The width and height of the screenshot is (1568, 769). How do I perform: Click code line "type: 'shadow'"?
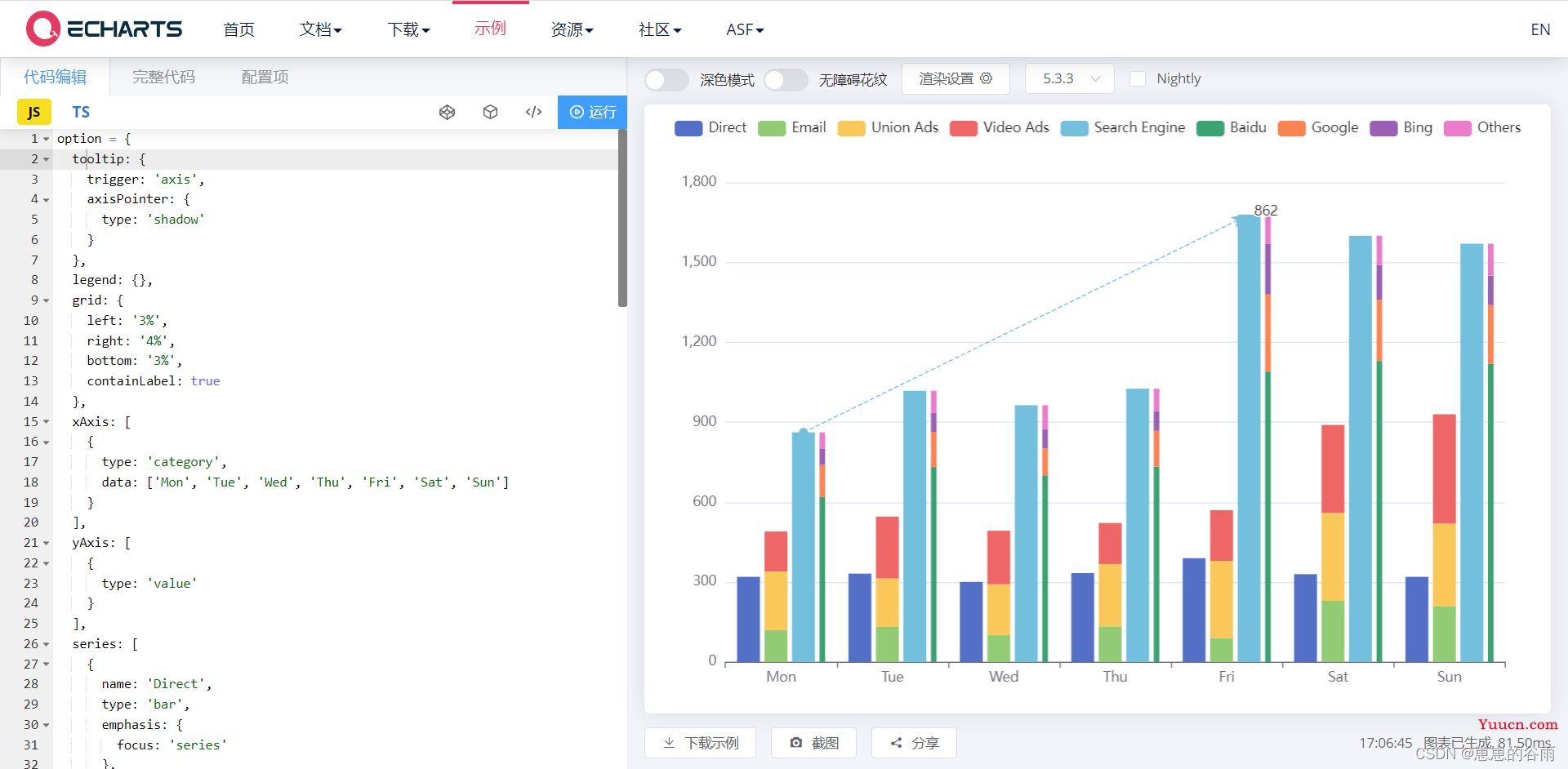[153, 220]
